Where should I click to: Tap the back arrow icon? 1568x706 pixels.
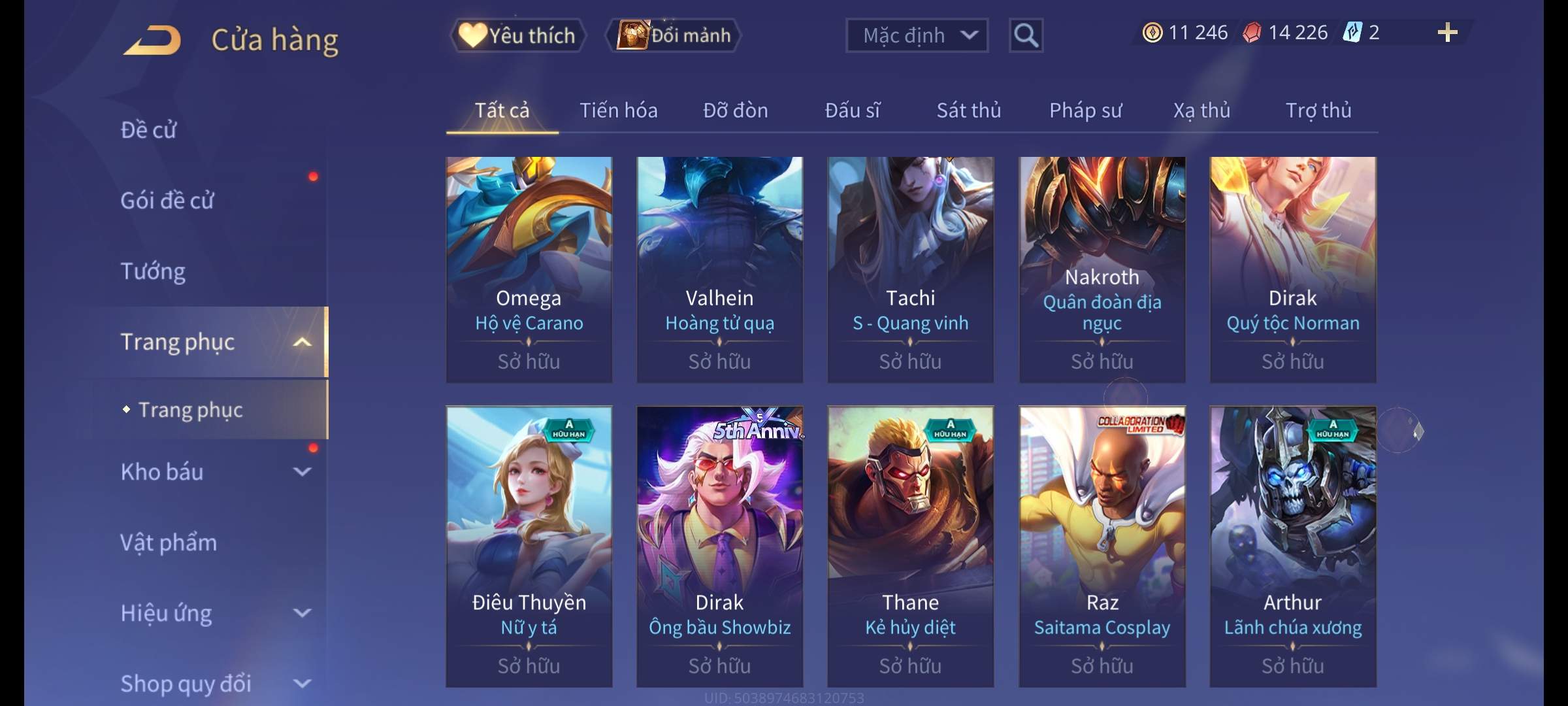152,40
